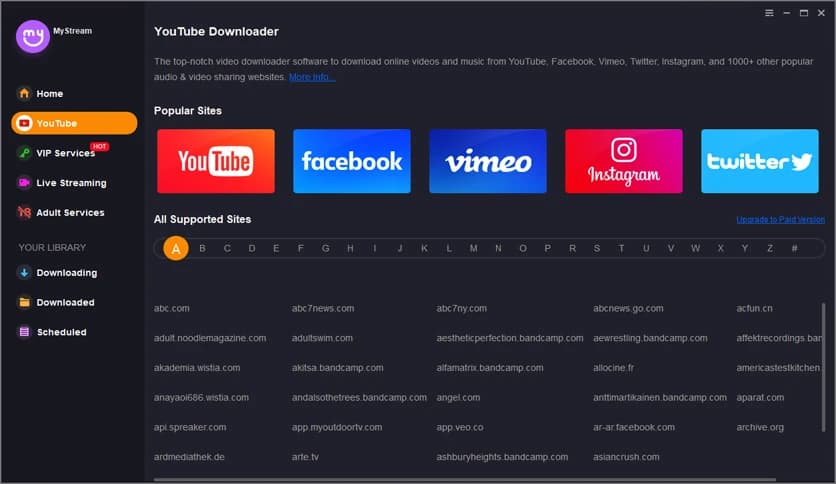Filter supported sites by letter B
Image resolution: width=836 pixels, height=484 pixels.
202,248
